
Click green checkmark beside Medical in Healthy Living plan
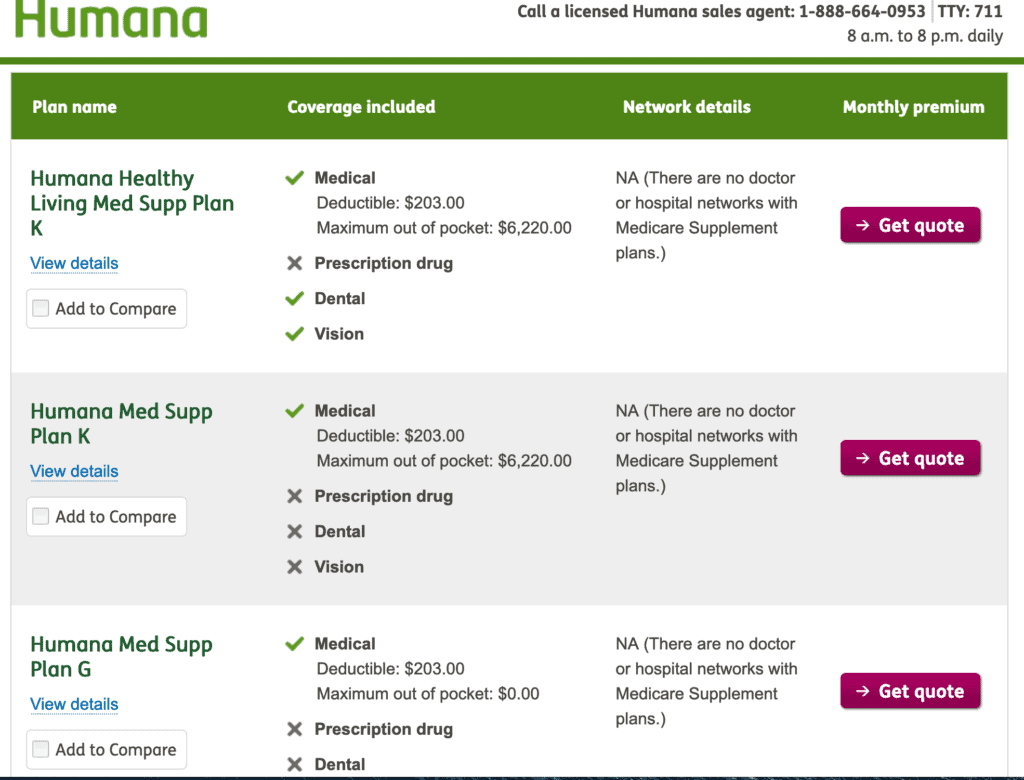pos(294,178)
